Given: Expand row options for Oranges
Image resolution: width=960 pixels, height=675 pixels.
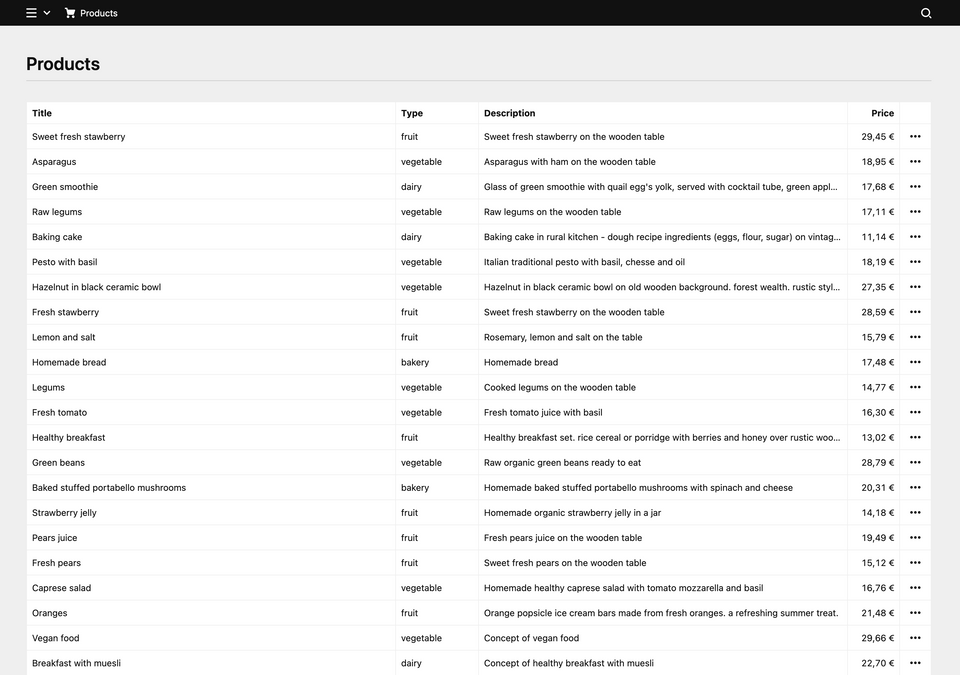Looking at the screenshot, I should 915,613.
